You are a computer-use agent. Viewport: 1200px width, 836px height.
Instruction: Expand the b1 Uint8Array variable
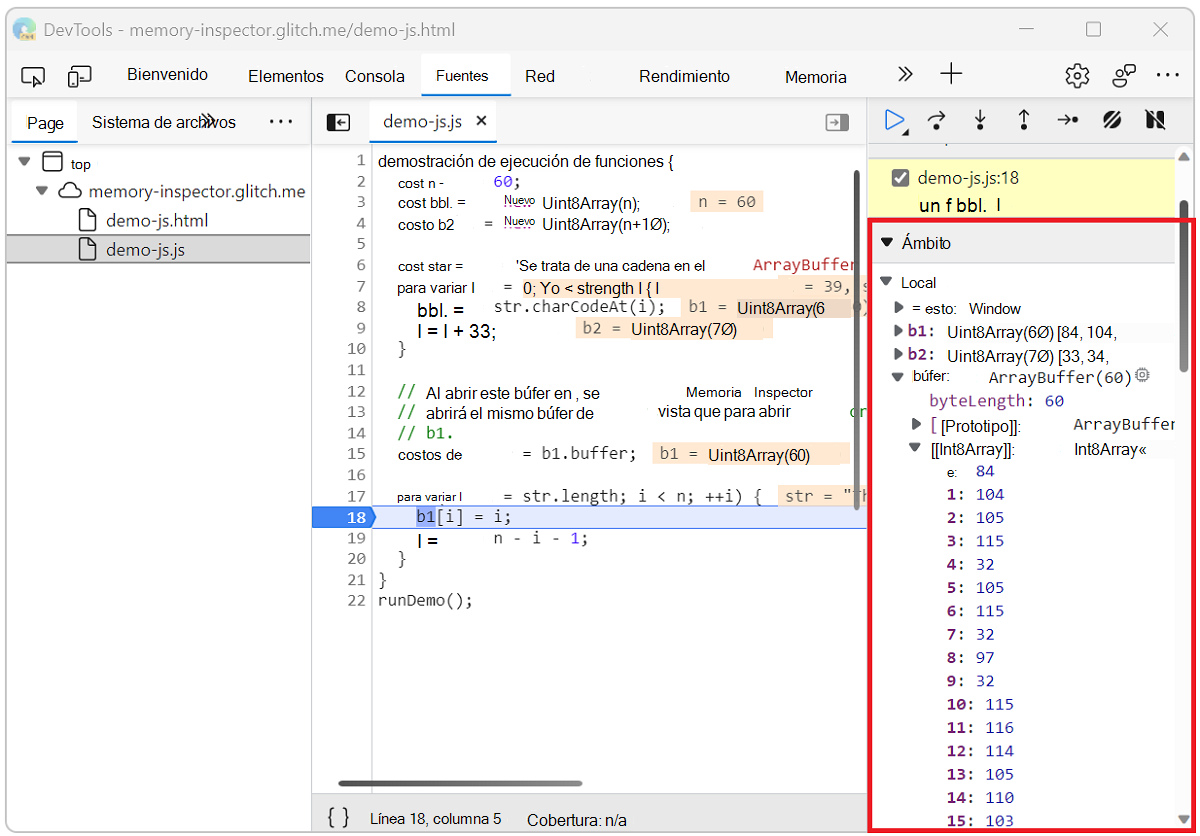tap(897, 331)
